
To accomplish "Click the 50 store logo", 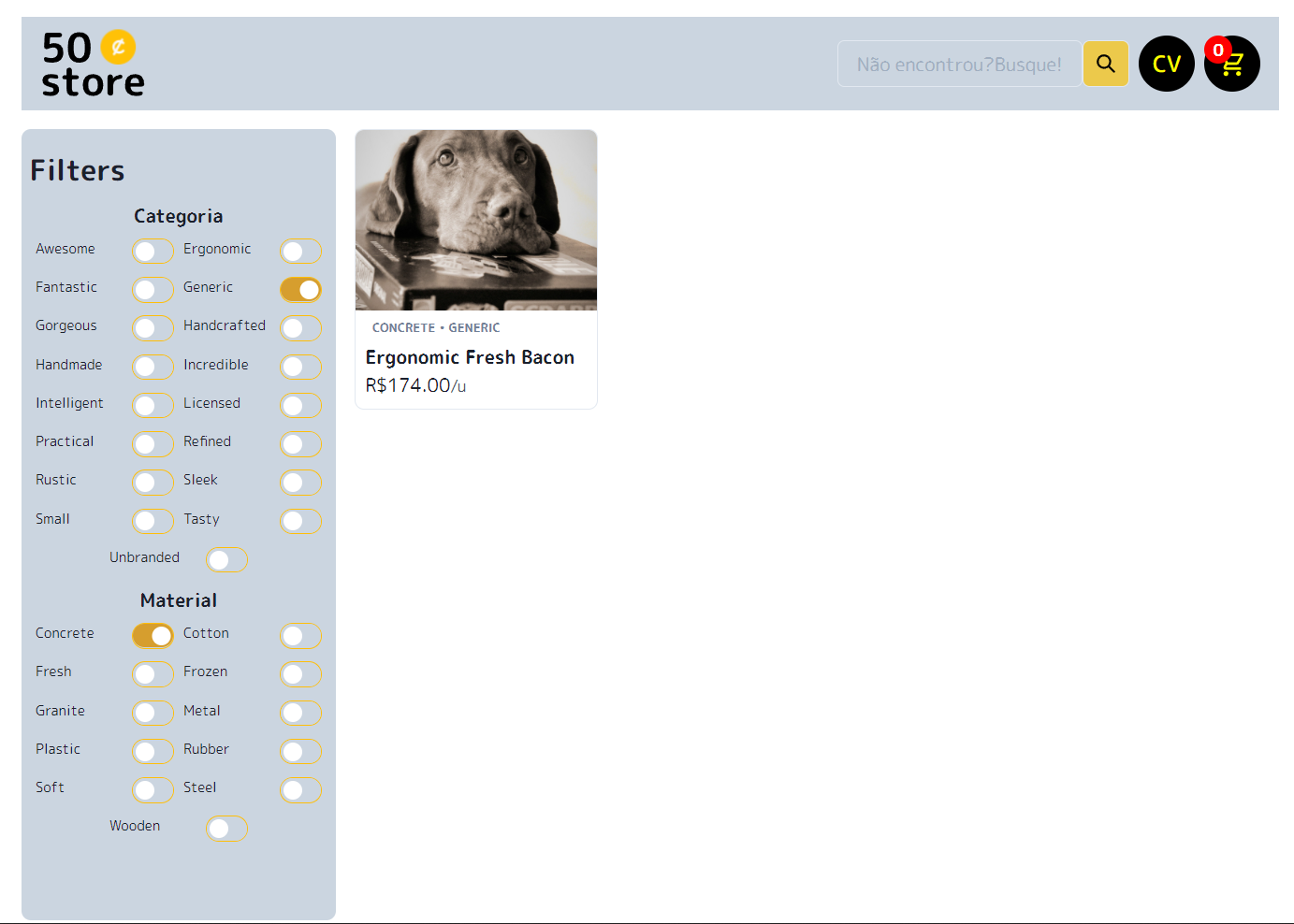I will pos(91,63).
